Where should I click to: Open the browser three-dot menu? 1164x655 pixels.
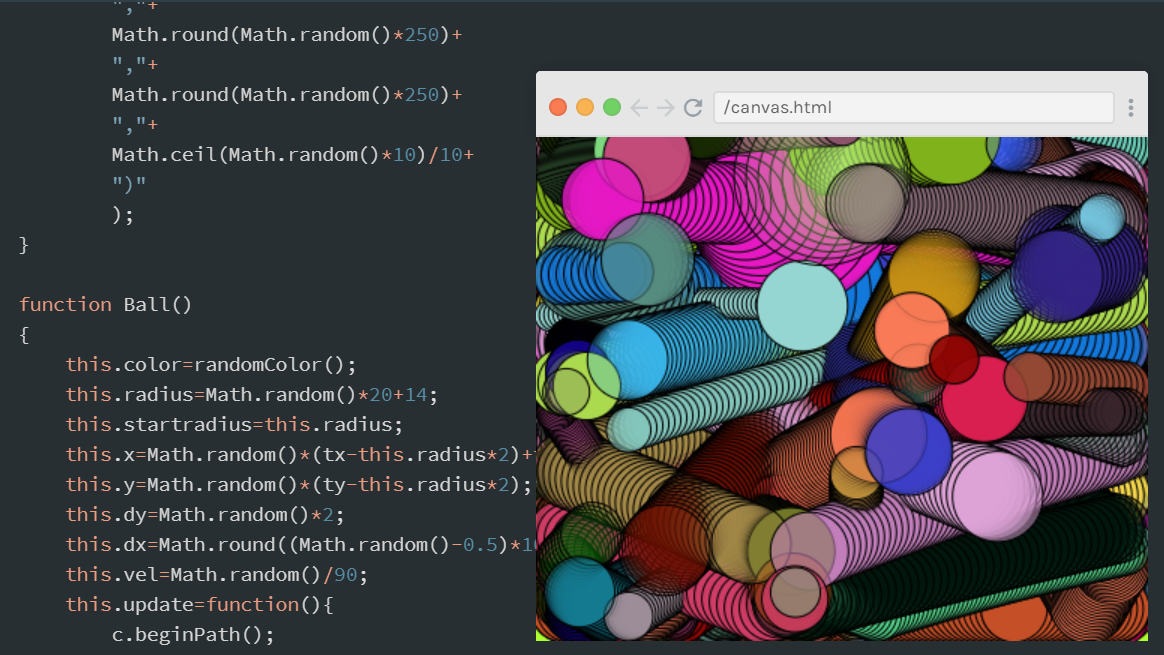(x=1131, y=108)
